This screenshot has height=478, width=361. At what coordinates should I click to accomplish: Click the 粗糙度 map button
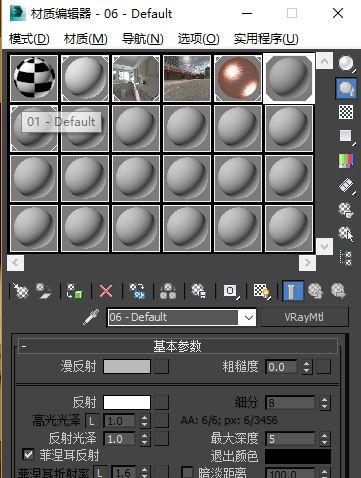point(324,367)
